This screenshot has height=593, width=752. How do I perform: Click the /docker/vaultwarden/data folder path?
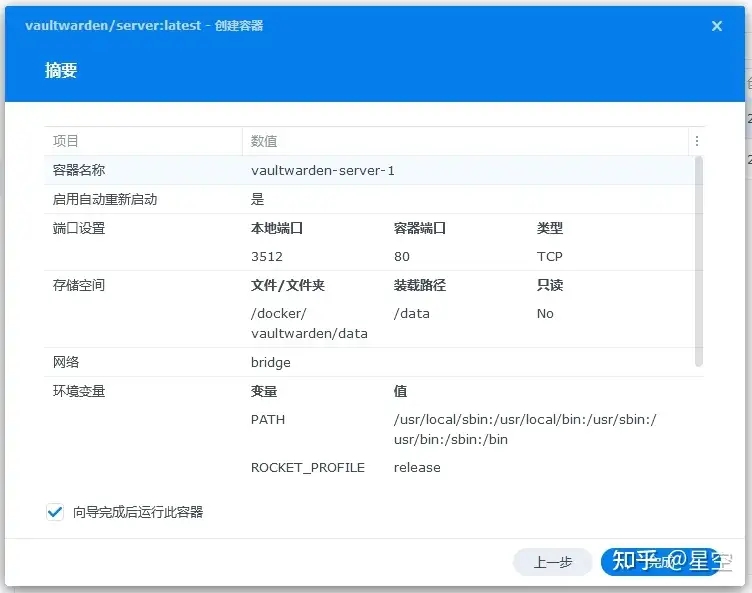tap(309, 323)
